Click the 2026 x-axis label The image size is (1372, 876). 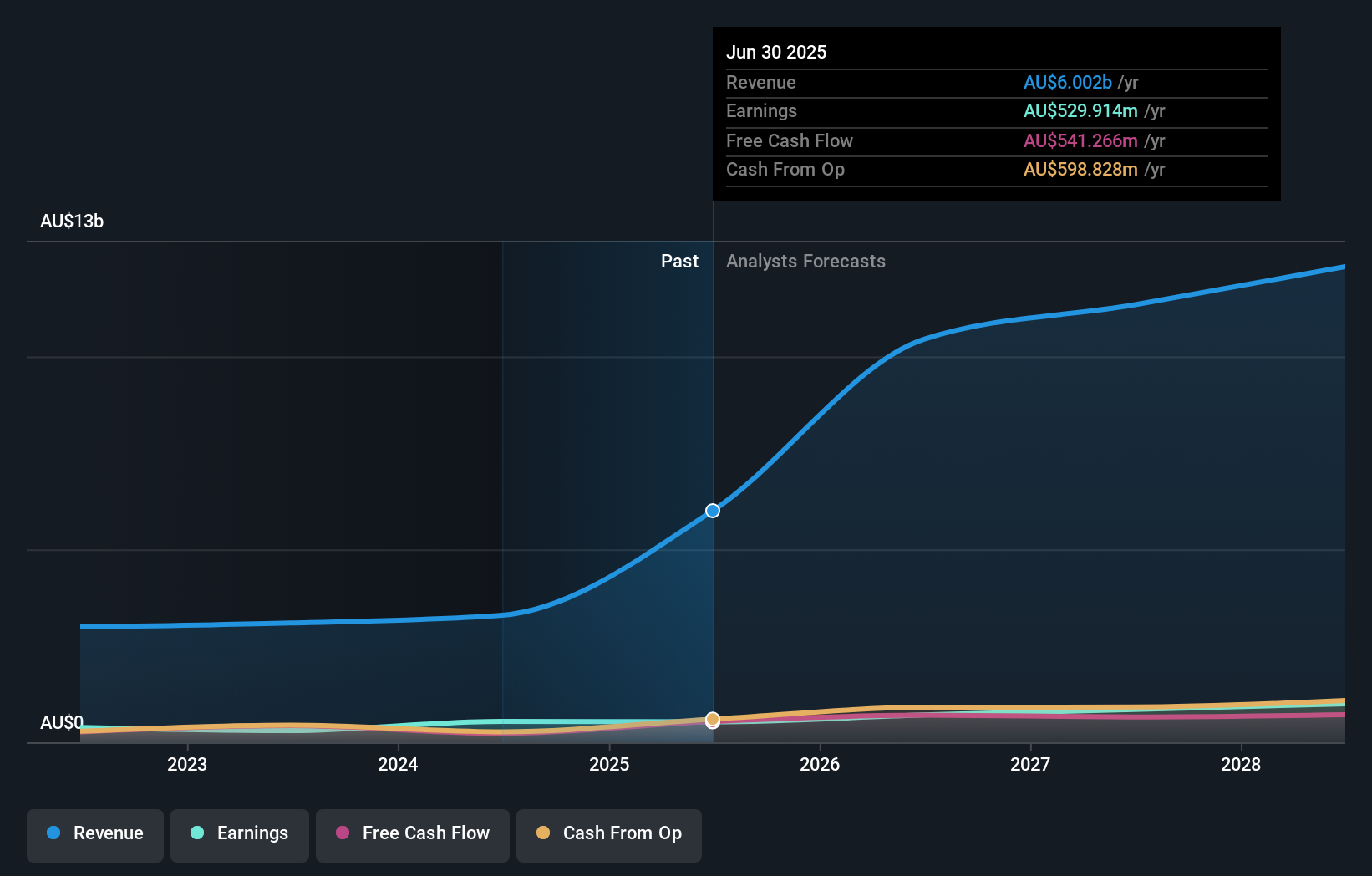[x=820, y=764]
